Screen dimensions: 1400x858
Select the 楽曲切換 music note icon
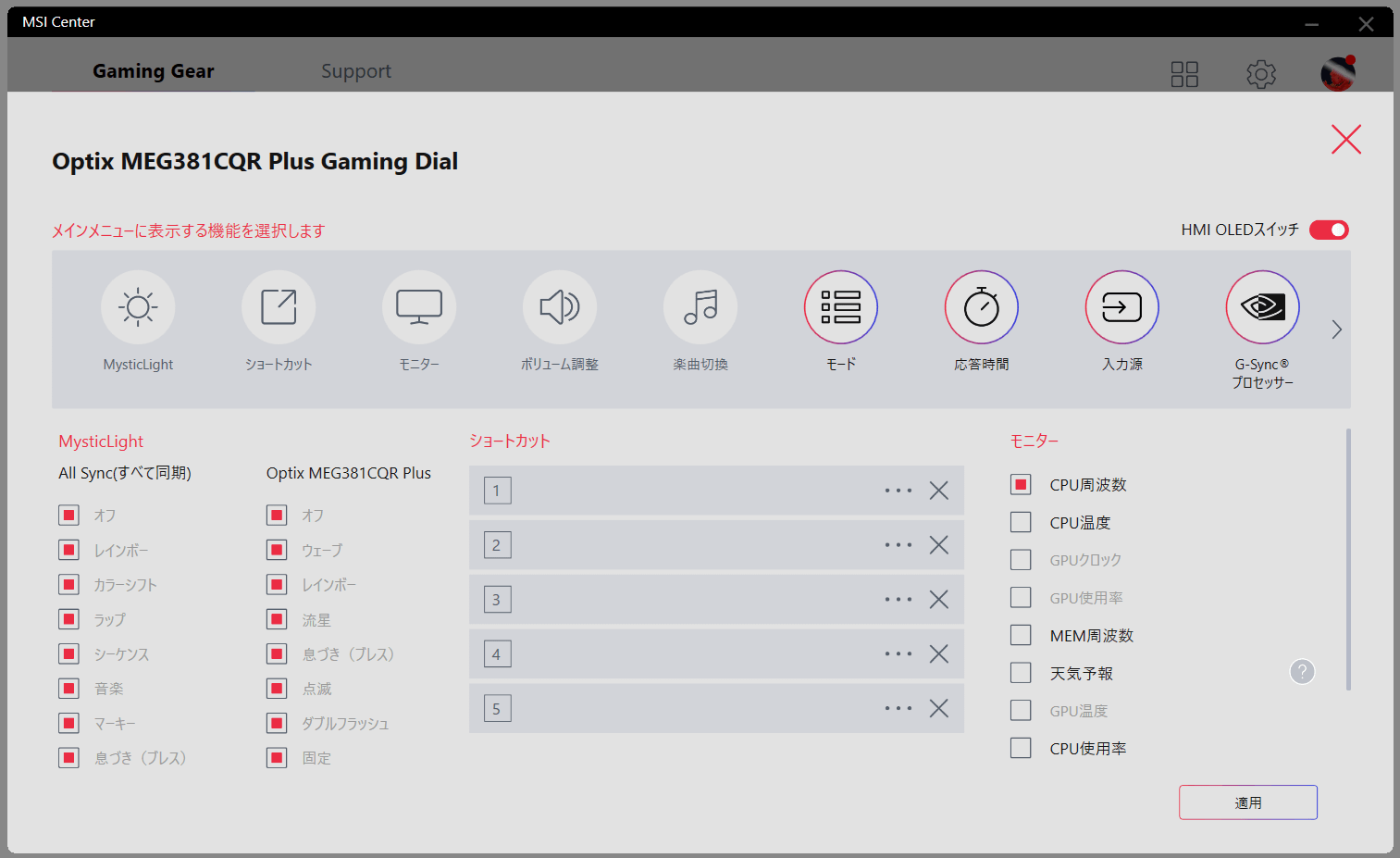(x=700, y=307)
